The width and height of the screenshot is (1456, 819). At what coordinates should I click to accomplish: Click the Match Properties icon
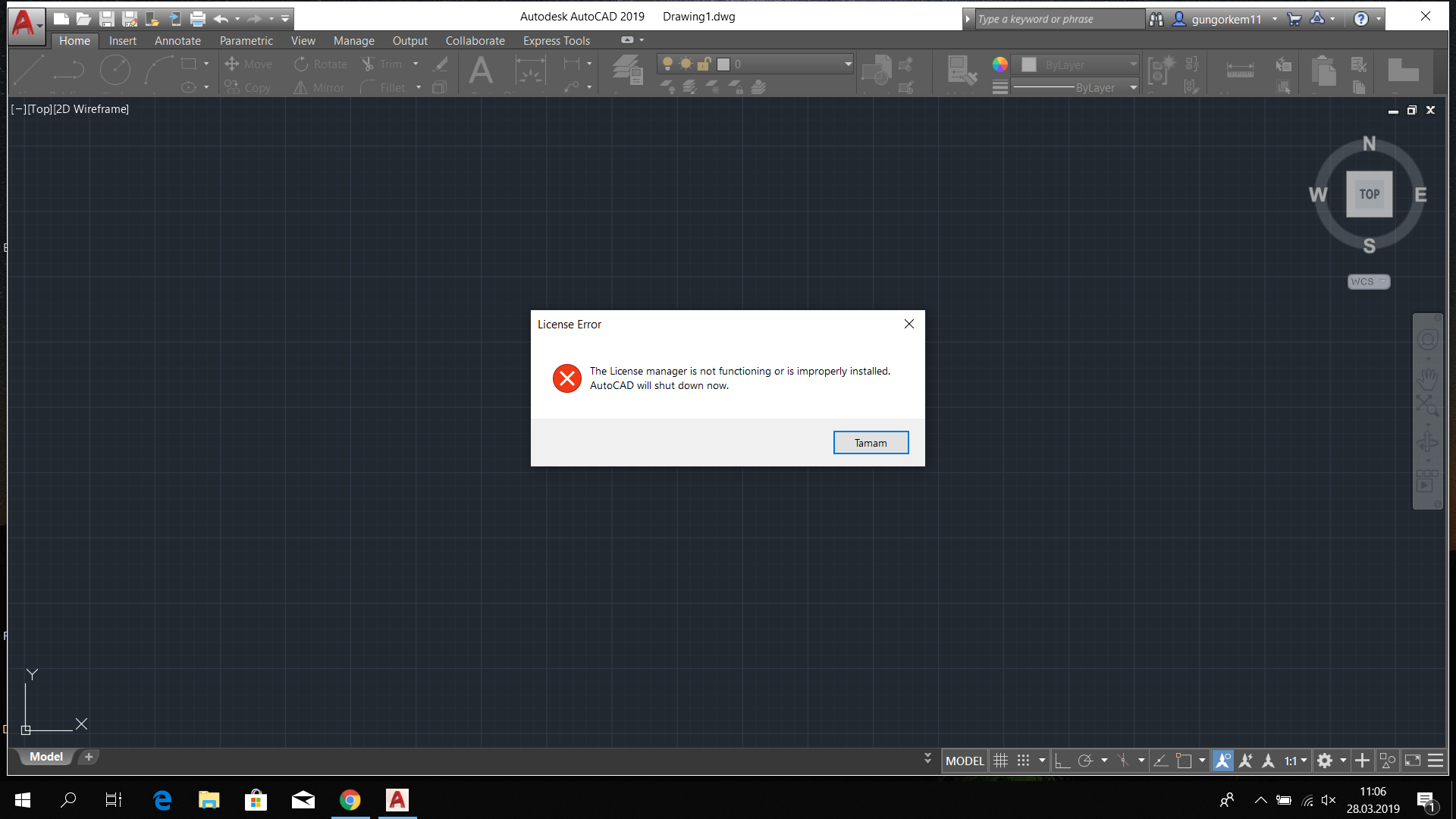tap(962, 70)
